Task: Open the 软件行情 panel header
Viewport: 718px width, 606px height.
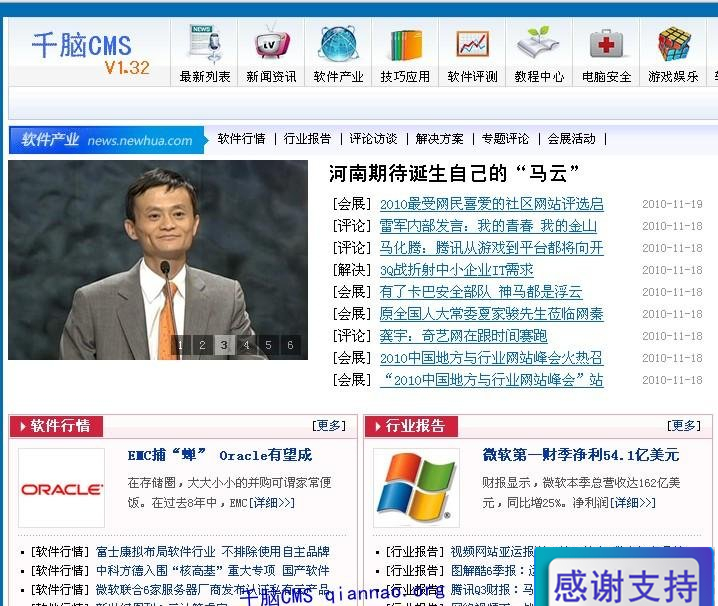Action: [56, 426]
